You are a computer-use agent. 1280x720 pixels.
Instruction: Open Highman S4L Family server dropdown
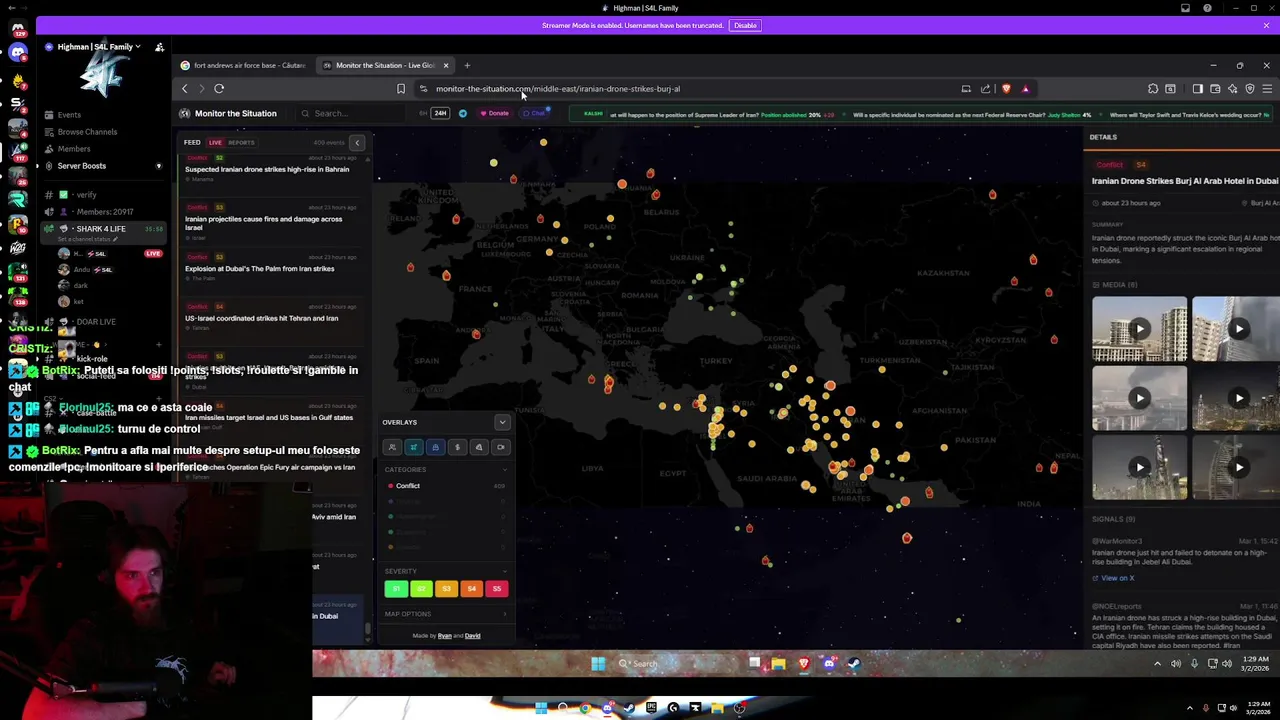coord(99,47)
